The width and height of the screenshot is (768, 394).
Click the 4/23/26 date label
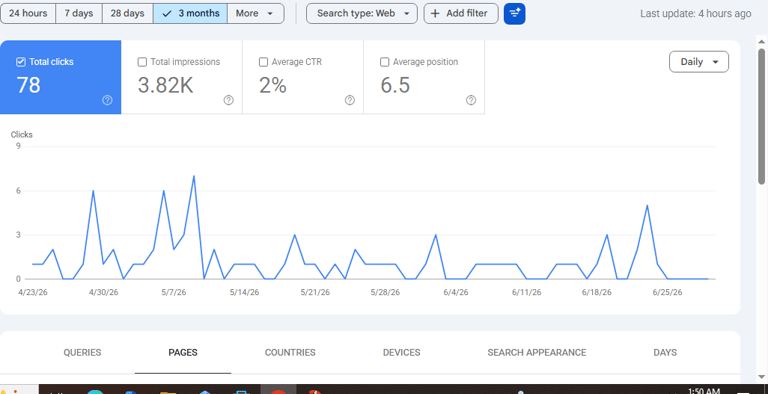pos(32,293)
